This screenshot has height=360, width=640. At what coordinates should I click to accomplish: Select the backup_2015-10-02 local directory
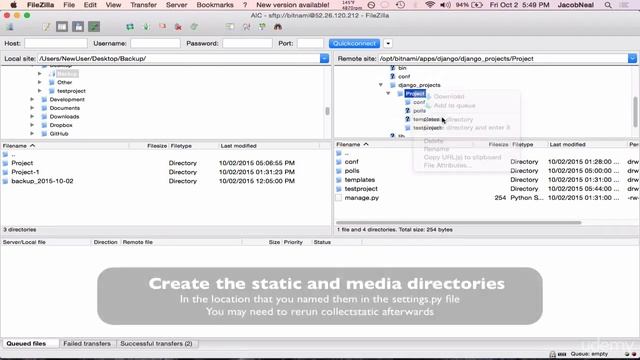[165, 181]
